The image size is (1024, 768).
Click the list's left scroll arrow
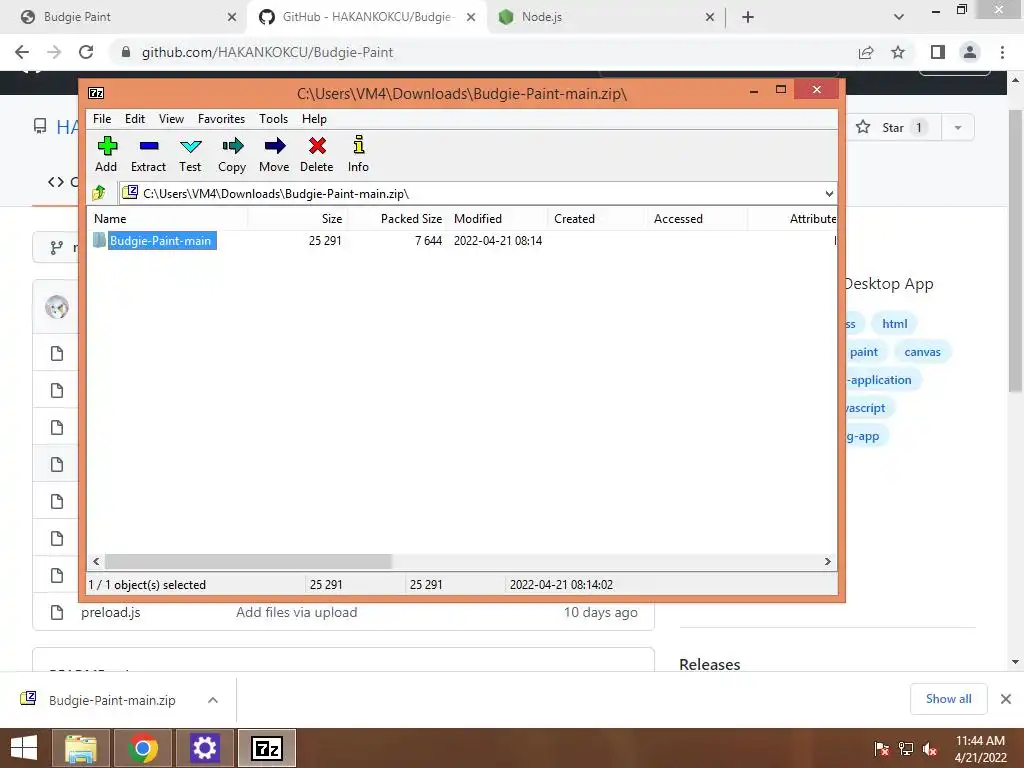coord(97,561)
